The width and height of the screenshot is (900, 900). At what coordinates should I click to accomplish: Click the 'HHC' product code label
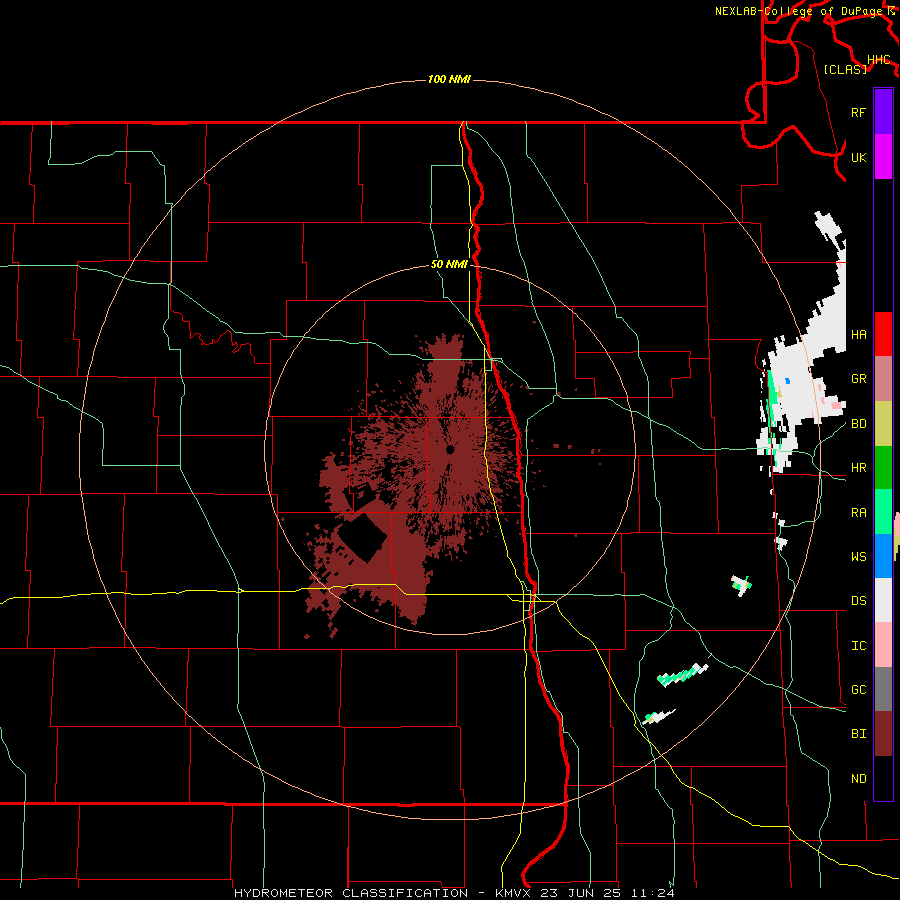click(x=878, y=60)
